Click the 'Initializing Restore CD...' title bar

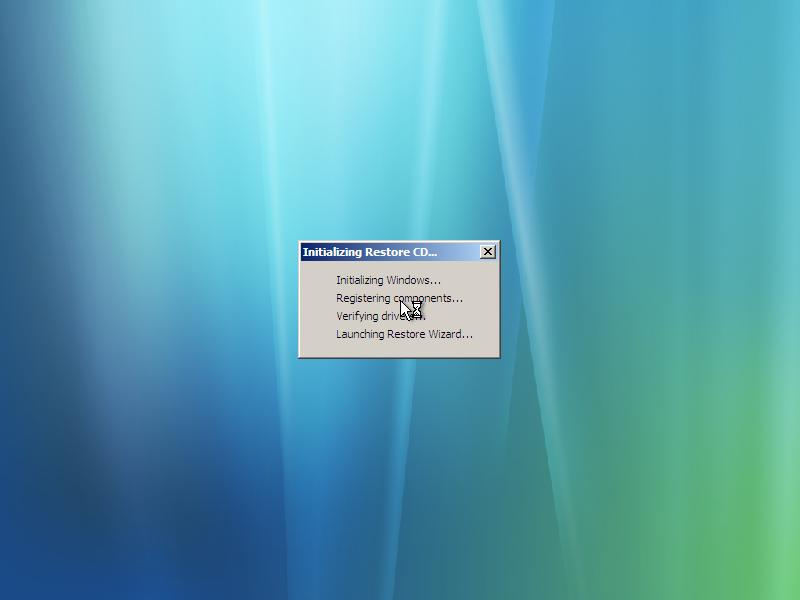tap(399, 252)
